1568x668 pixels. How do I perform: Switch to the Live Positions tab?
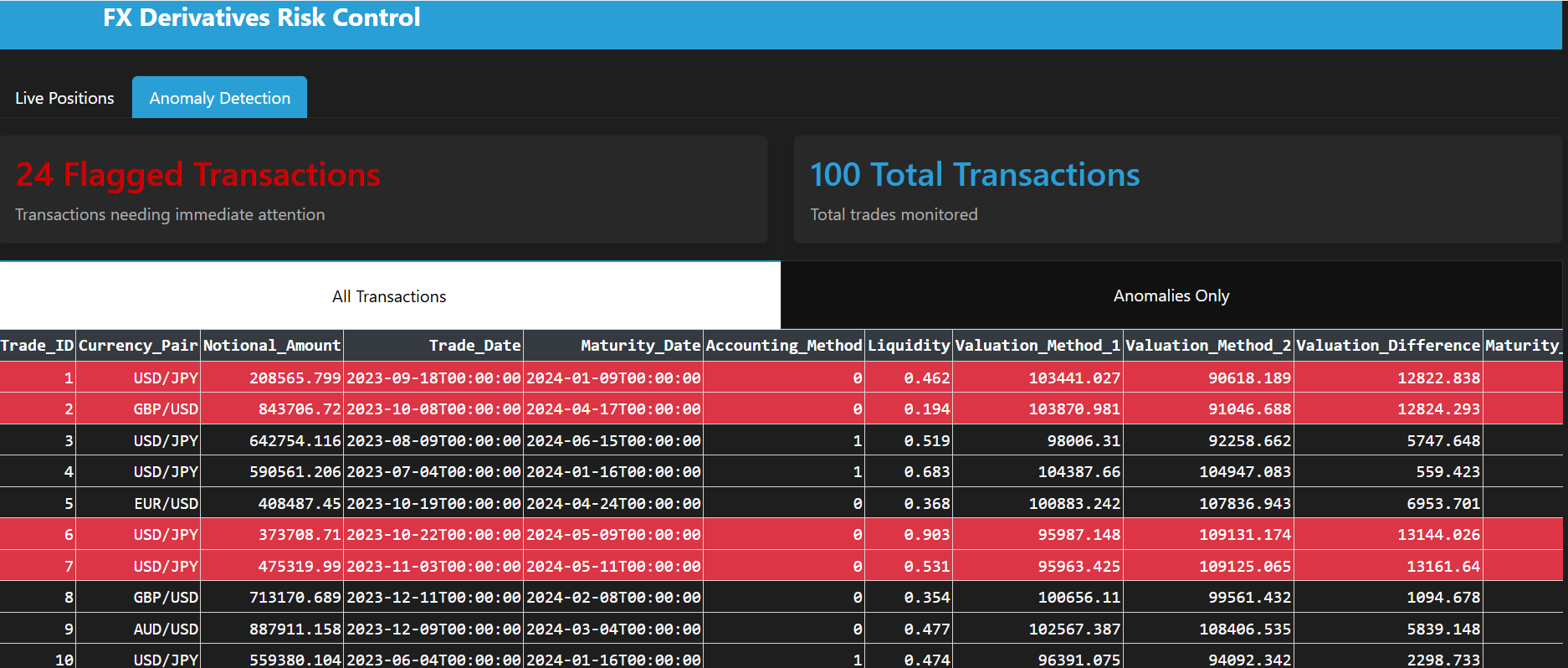click(x=64, y=98)
